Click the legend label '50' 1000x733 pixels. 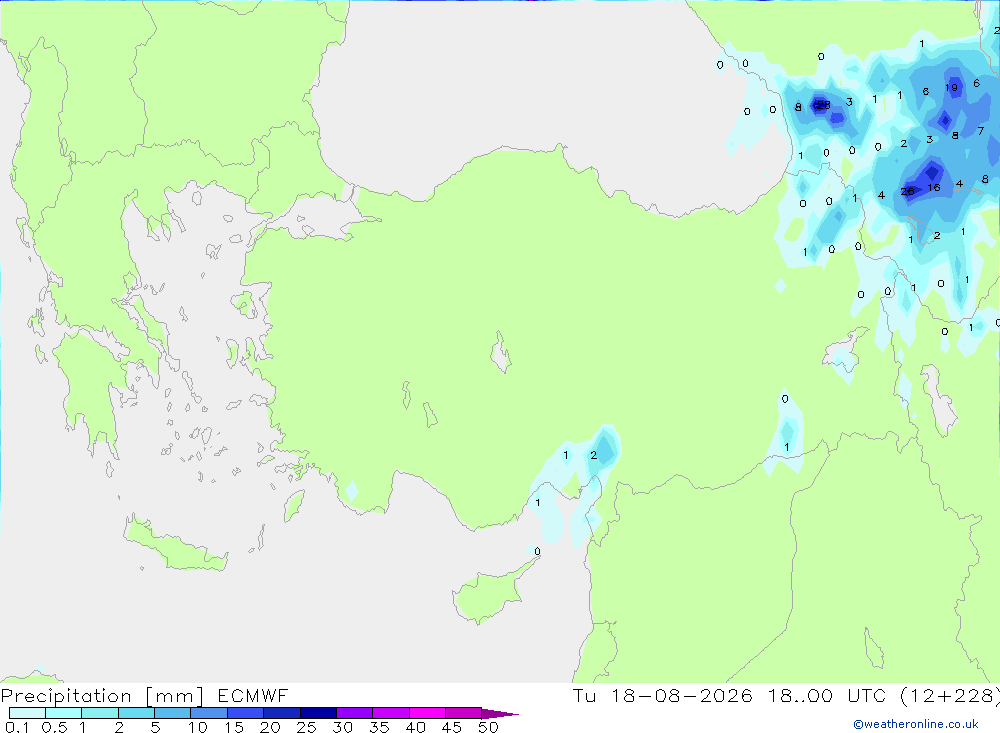(488, 727)
